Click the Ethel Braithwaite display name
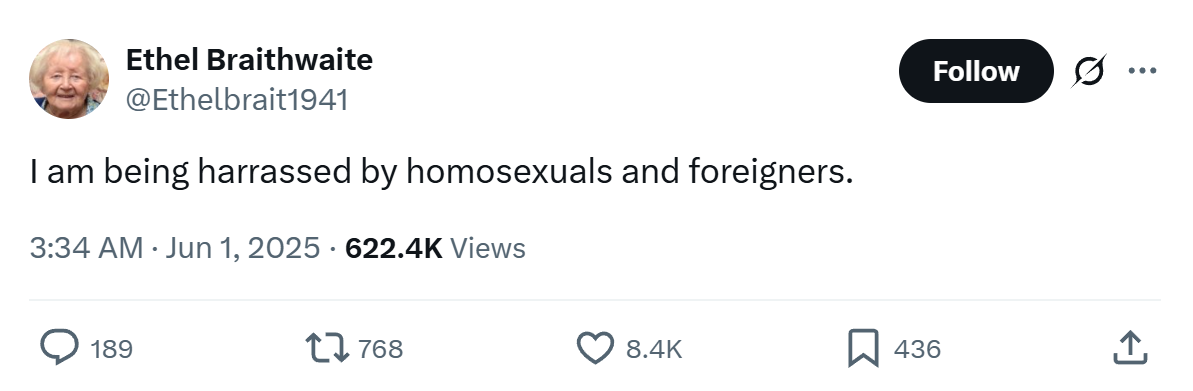 pos(249,59)
